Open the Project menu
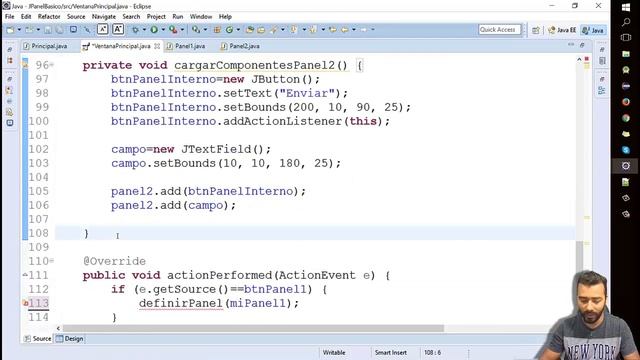 [156, 17]
